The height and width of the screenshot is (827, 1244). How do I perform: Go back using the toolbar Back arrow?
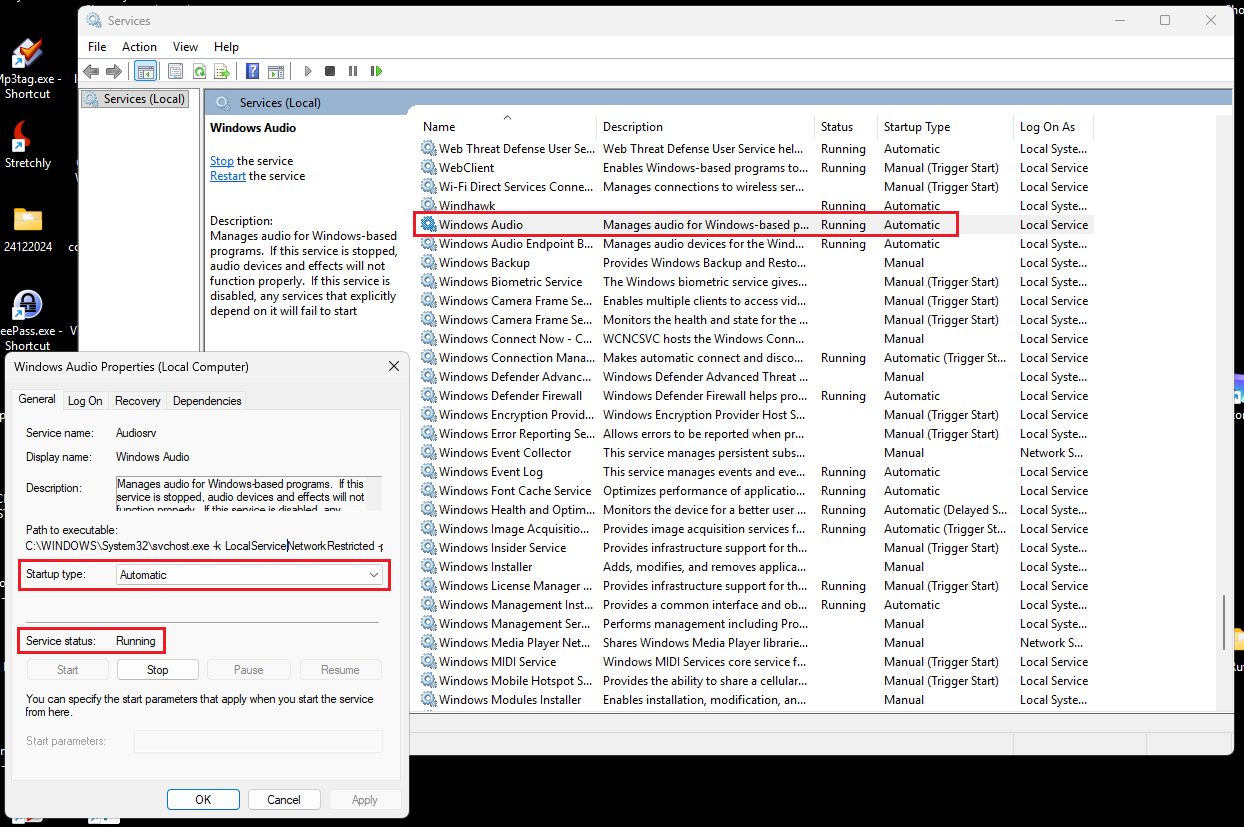pos(92,71)
